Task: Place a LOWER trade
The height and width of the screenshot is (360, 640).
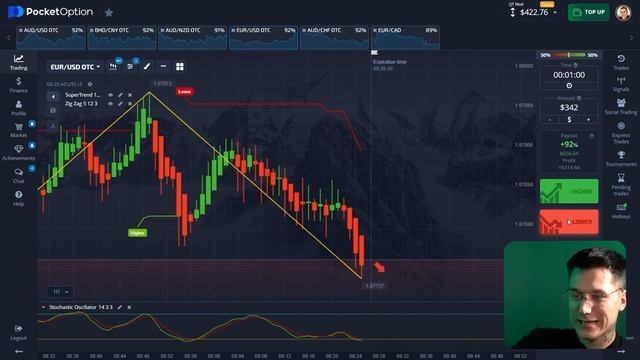Action: [569, 222]
